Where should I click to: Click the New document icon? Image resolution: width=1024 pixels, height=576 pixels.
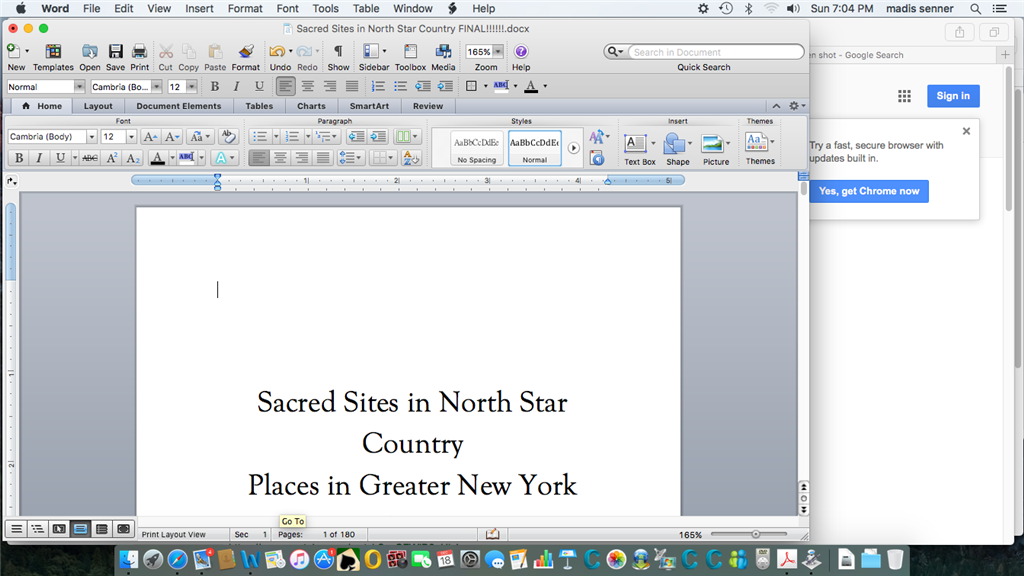tap(13, 52)
